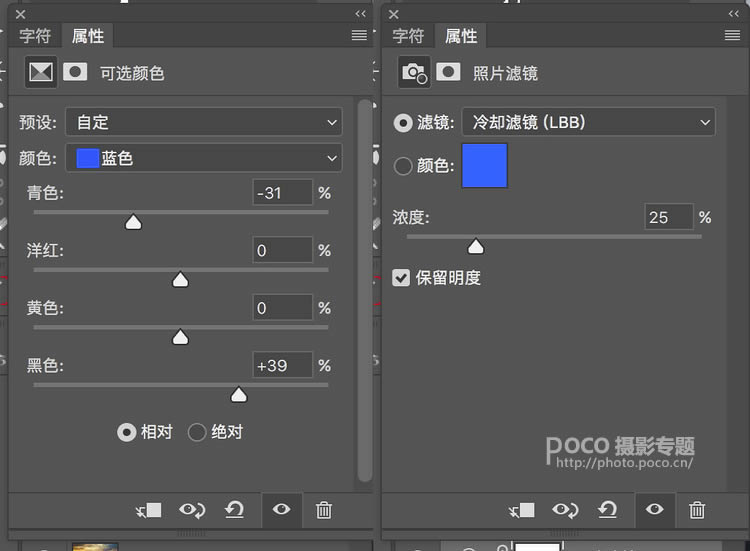Click the Photo Filter camera icon

tap(413, 72)
